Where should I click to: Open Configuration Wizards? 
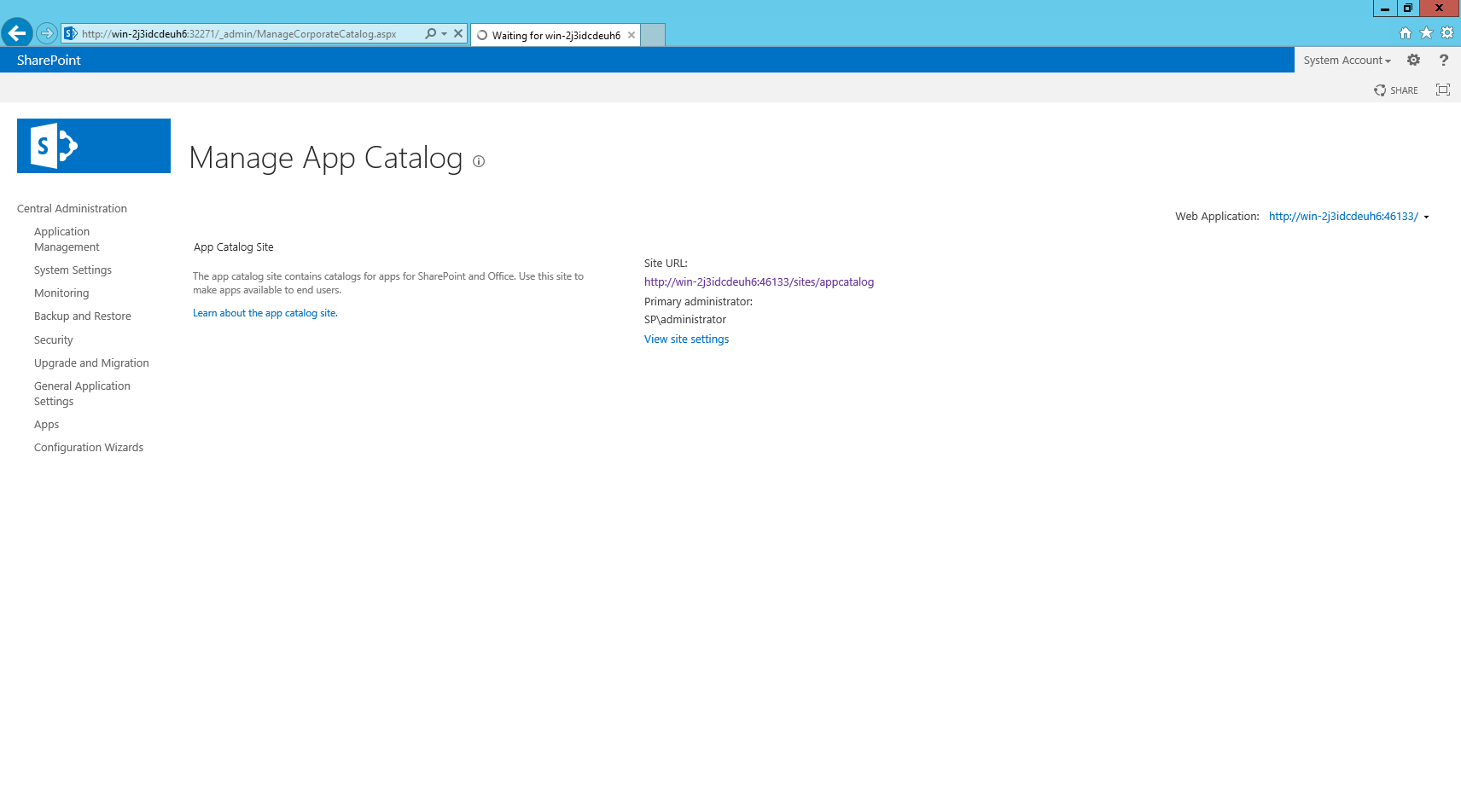(89, 448)
